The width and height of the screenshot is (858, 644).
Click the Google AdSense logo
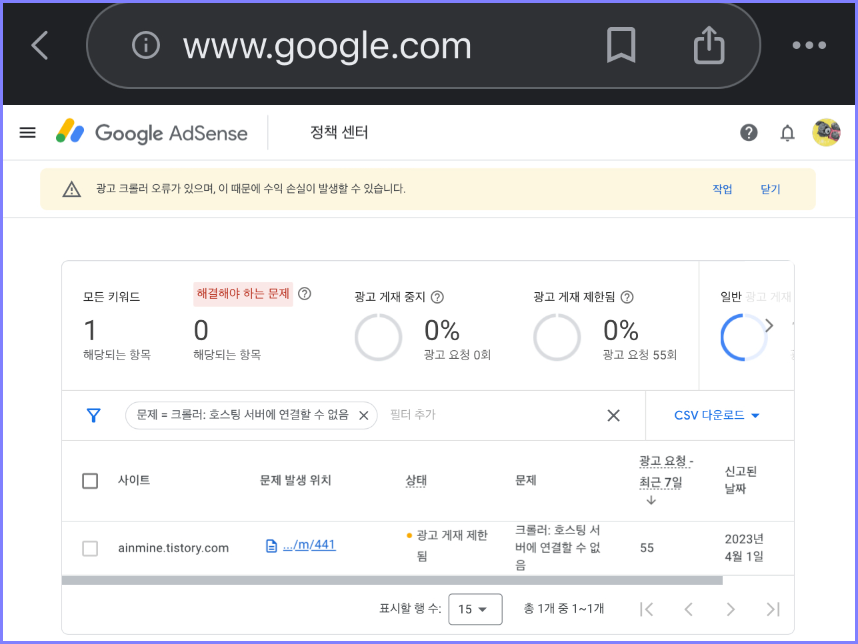click(152, 132)
